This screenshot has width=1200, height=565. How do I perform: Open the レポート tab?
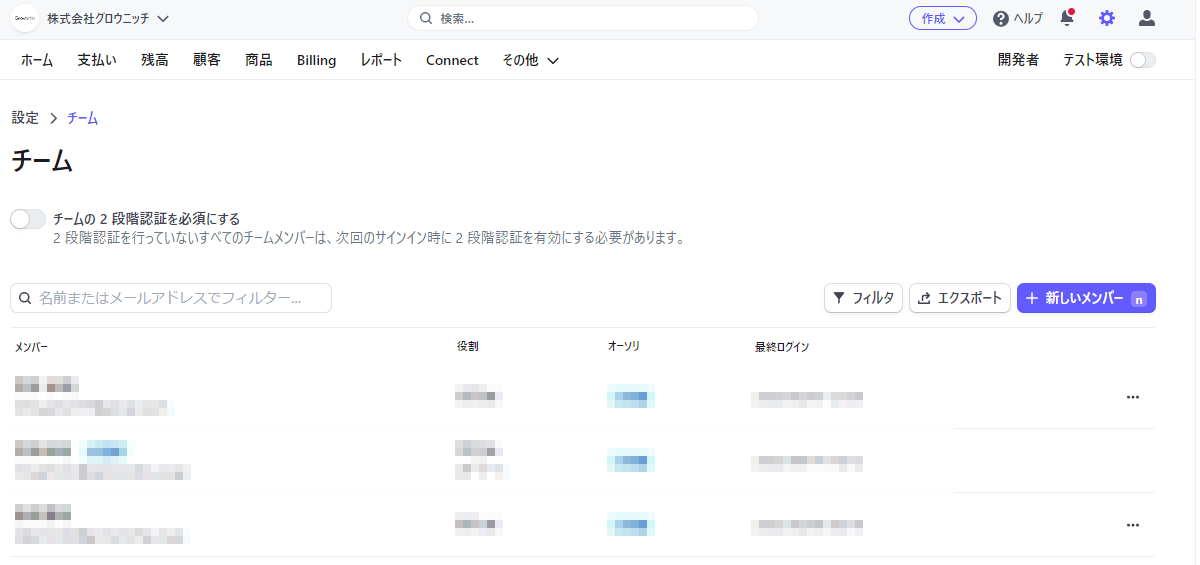click(x=381, y=60)
